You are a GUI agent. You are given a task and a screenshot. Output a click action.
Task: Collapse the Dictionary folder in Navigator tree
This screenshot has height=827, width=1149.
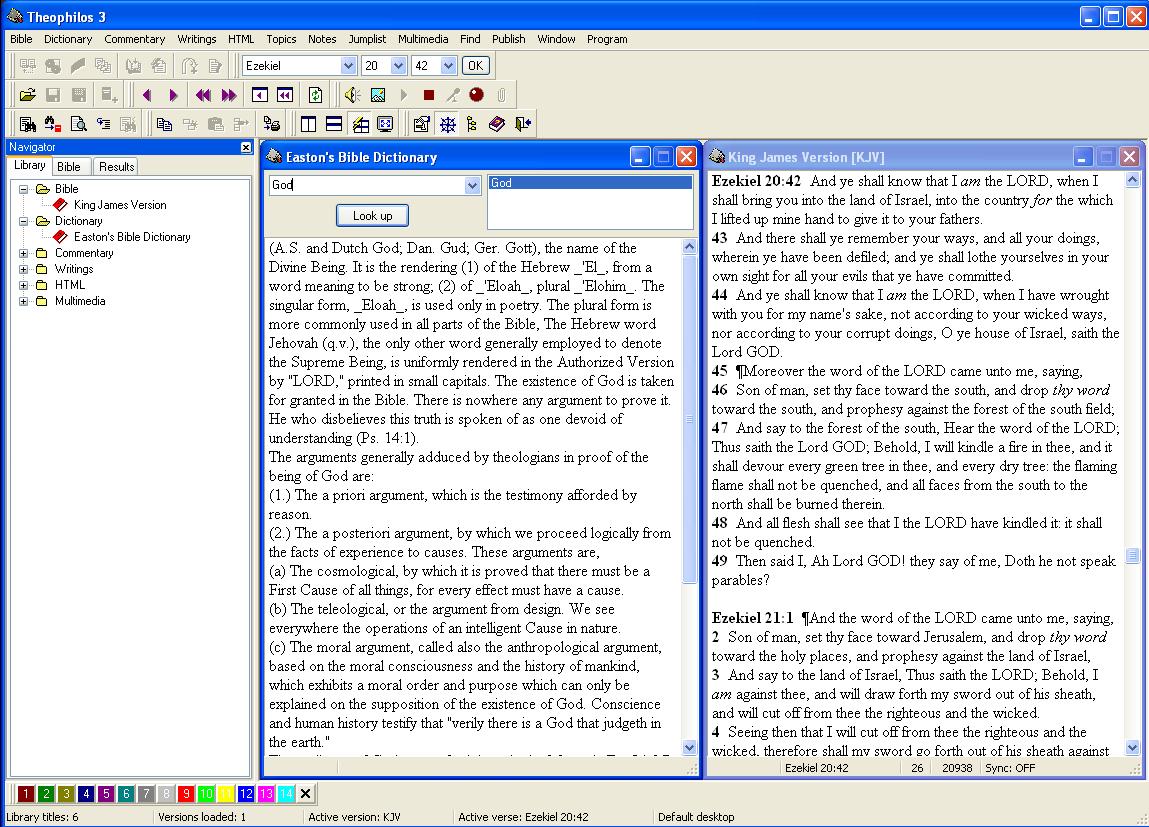pyautogui.click(x=23, y=221)
